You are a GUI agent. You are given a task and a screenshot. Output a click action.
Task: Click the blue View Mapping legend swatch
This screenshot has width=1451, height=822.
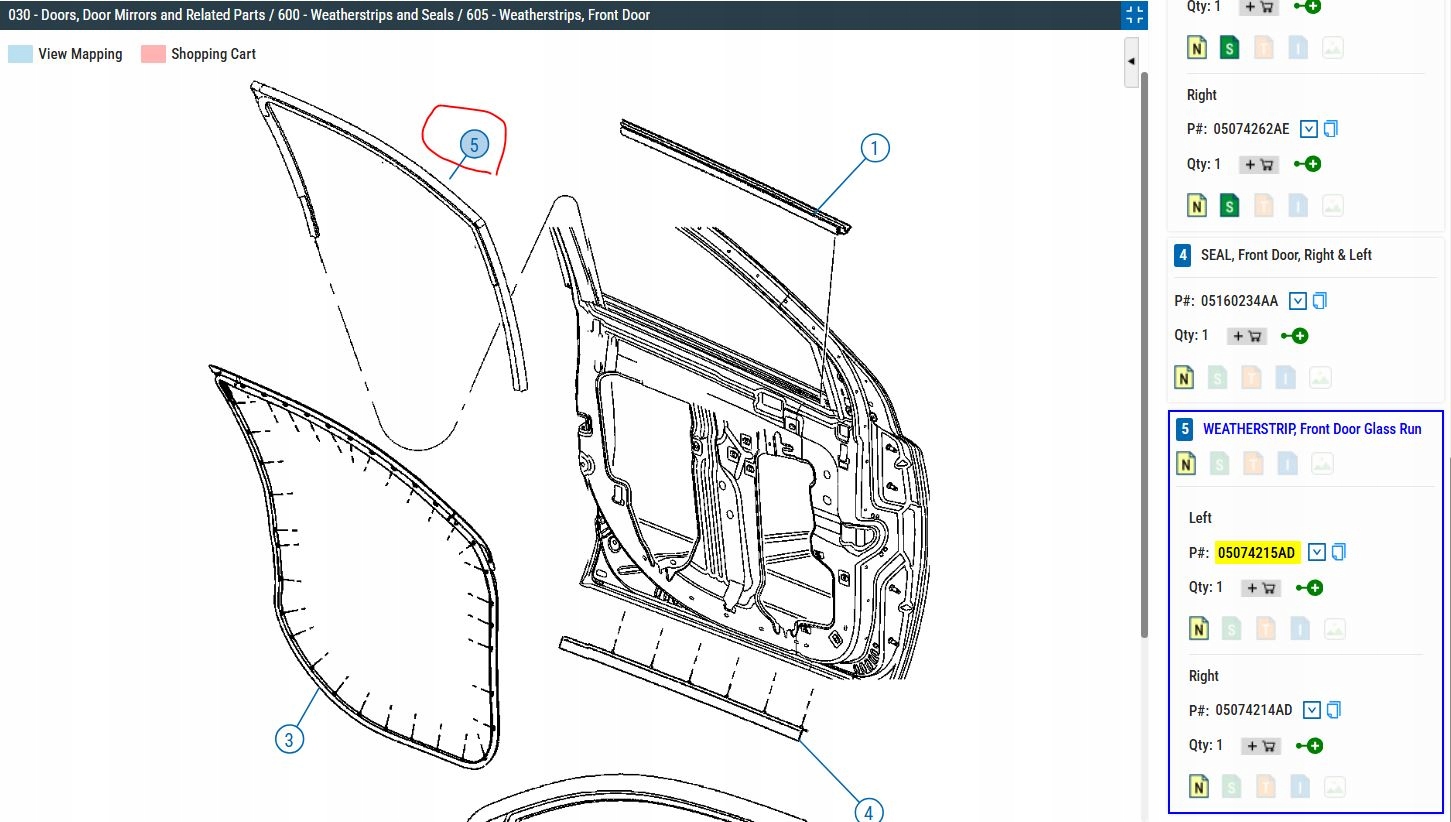20,54
